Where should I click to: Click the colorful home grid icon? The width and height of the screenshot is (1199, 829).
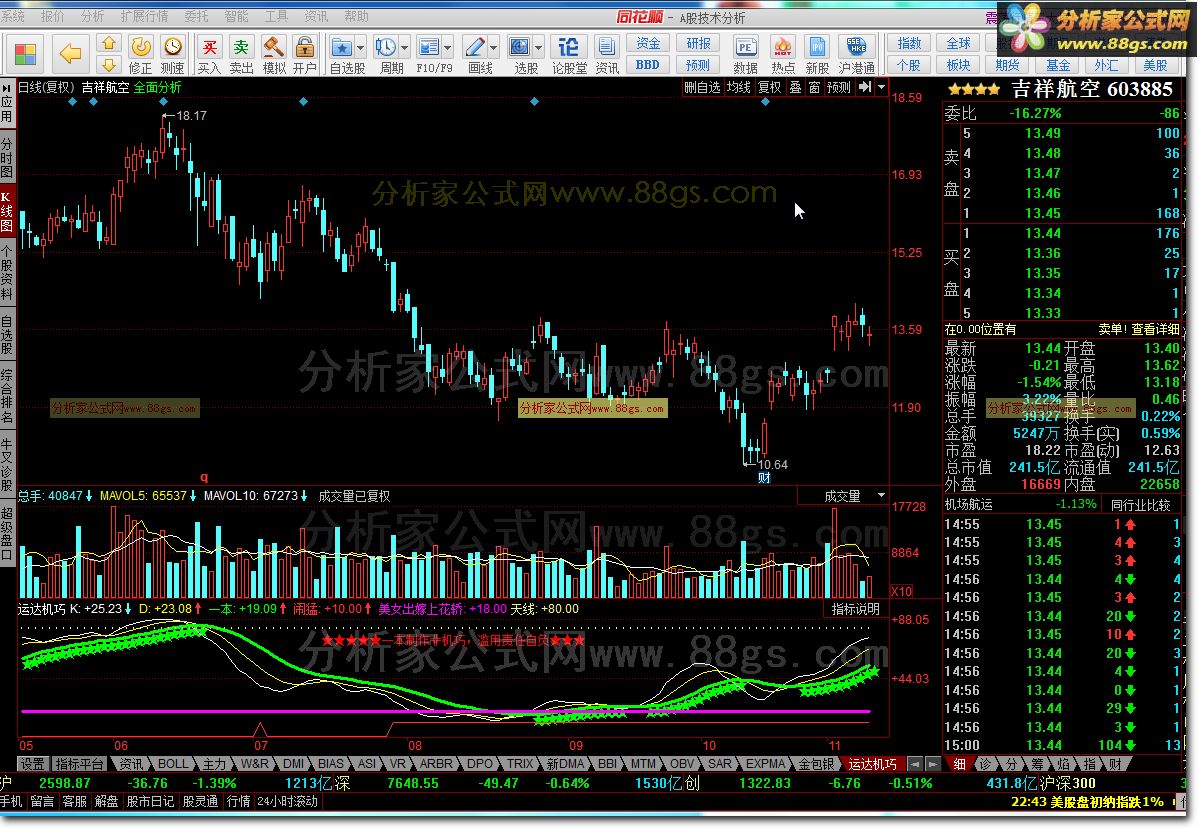(25, 54)
